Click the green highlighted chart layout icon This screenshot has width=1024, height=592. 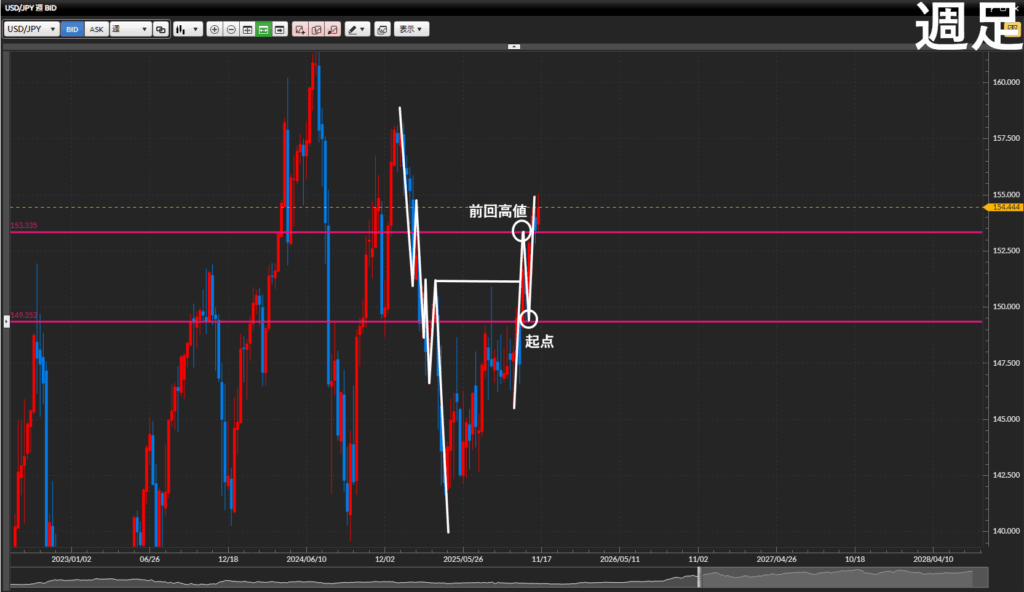263,30
